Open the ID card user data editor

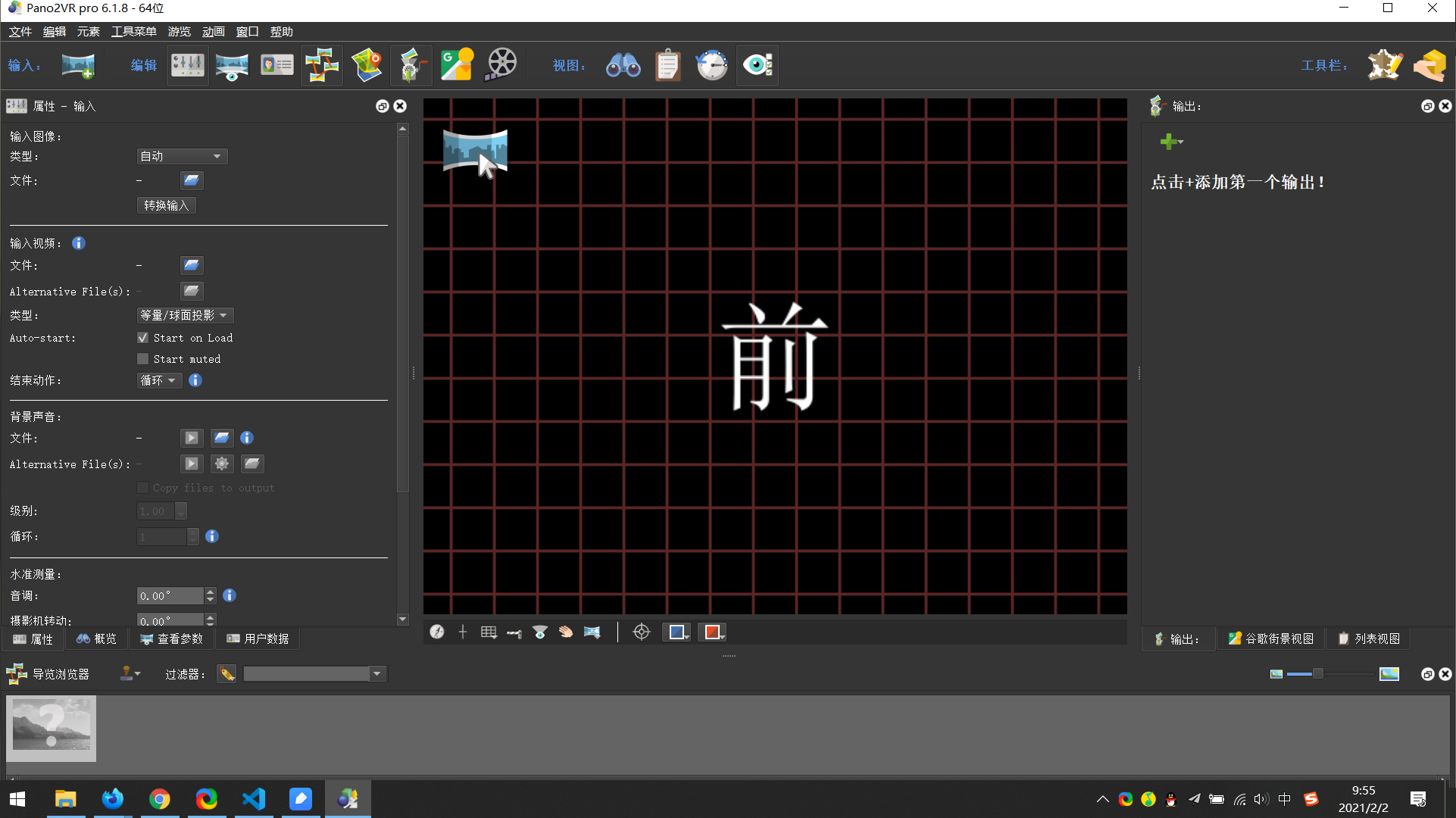(x=277, y=65)
